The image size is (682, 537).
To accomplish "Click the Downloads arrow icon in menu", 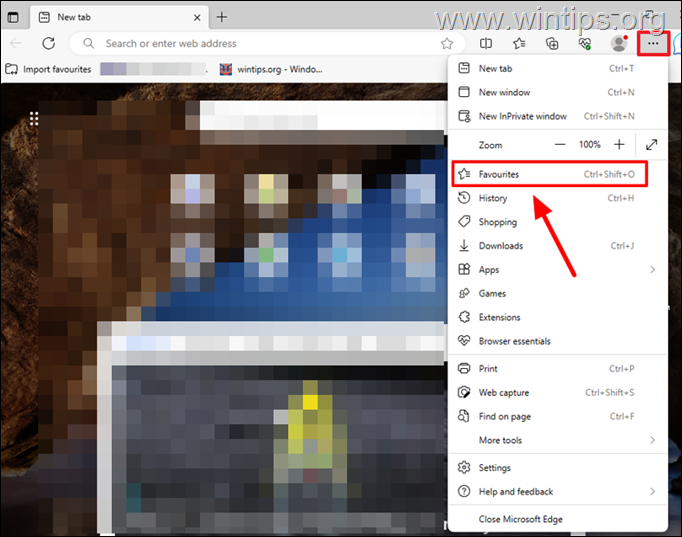I will tap(464, 245).
